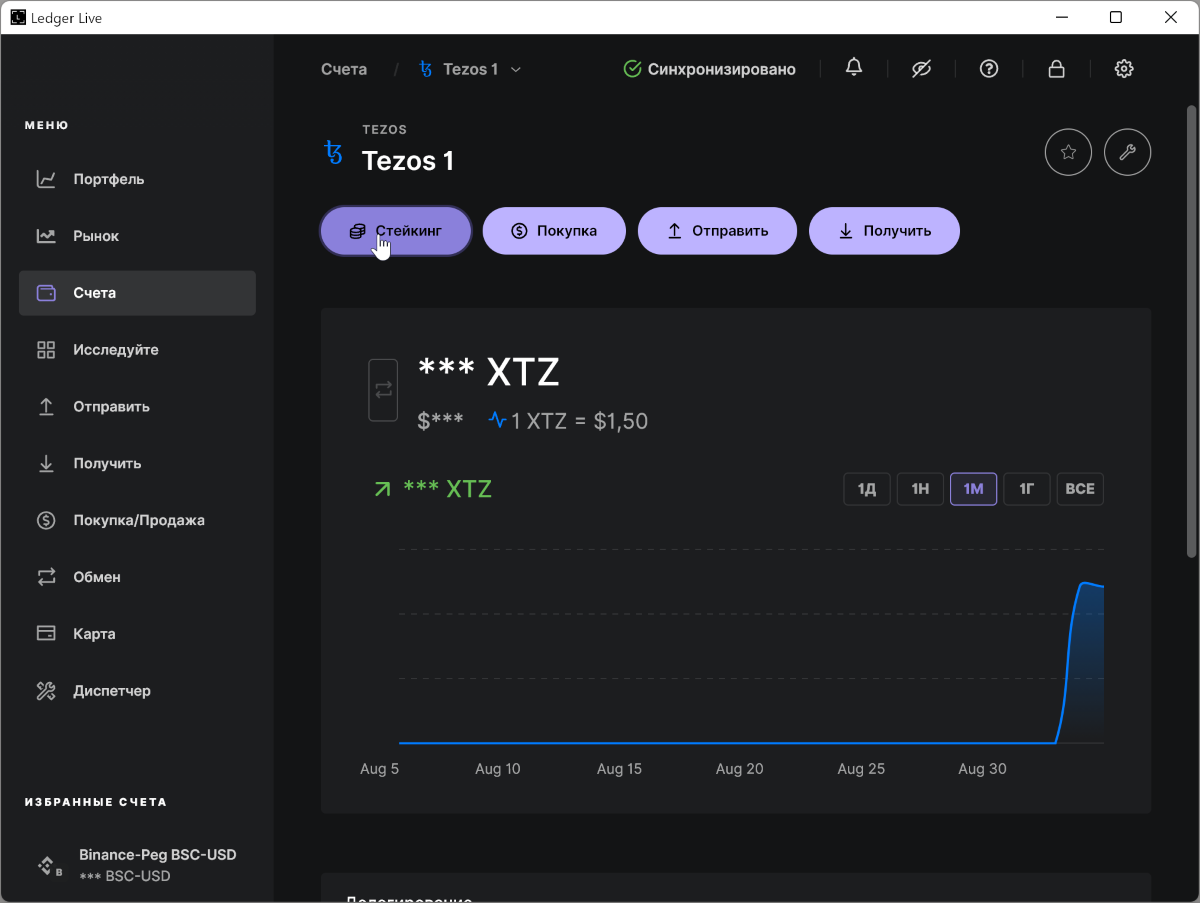Open Покупка/Продажа in the sidebar

pos(137,521)
